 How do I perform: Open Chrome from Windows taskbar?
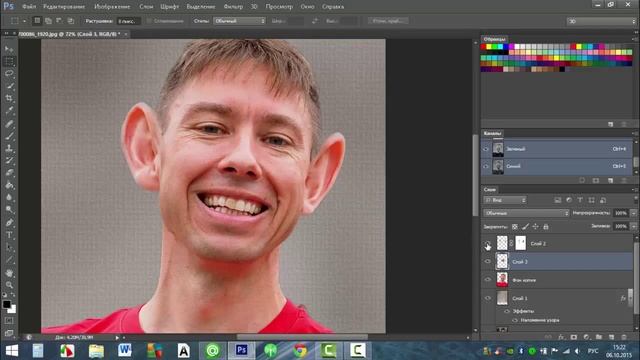tap(300, 351)
